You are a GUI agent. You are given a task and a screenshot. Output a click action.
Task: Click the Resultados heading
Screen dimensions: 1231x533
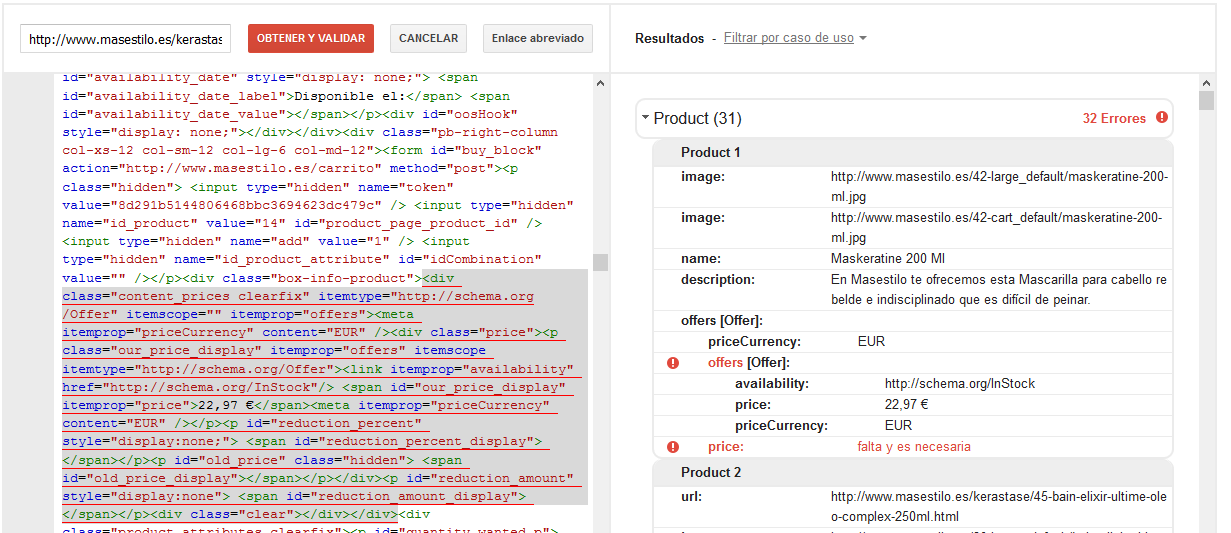point(669,38)
